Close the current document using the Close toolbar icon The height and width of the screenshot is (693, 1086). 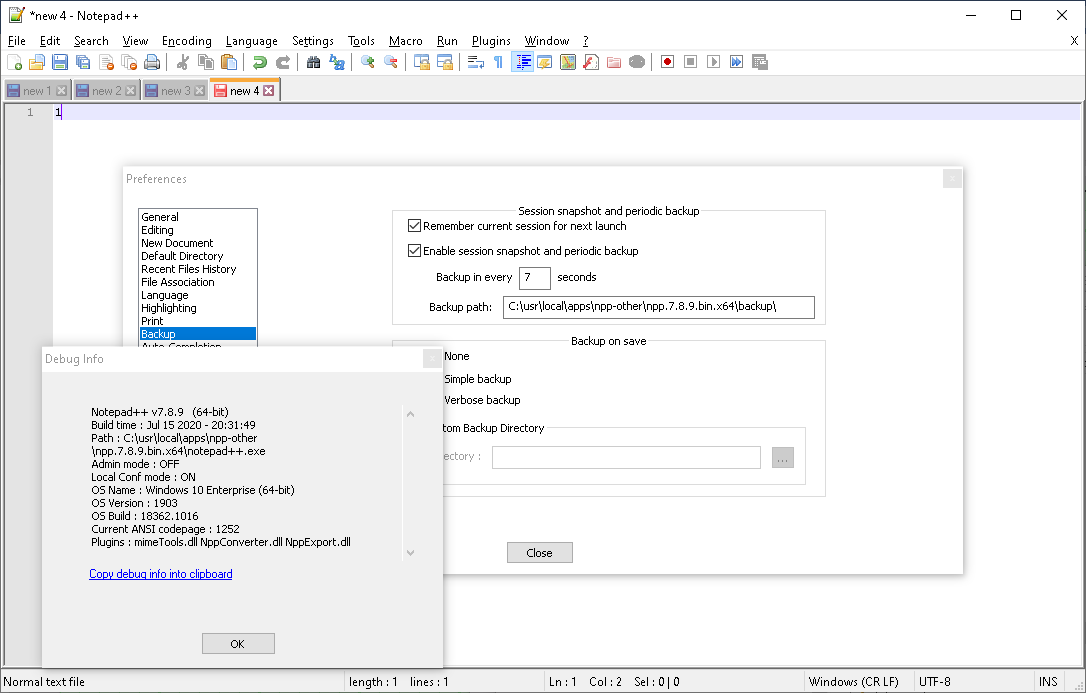(106, 62)
